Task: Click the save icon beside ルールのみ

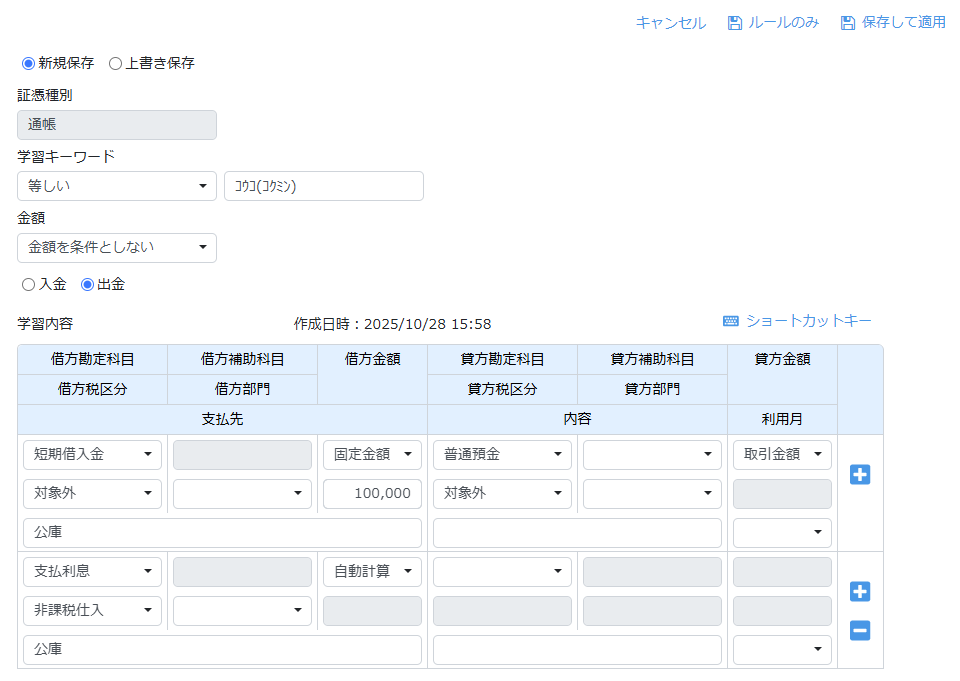Action: point(735,23)
